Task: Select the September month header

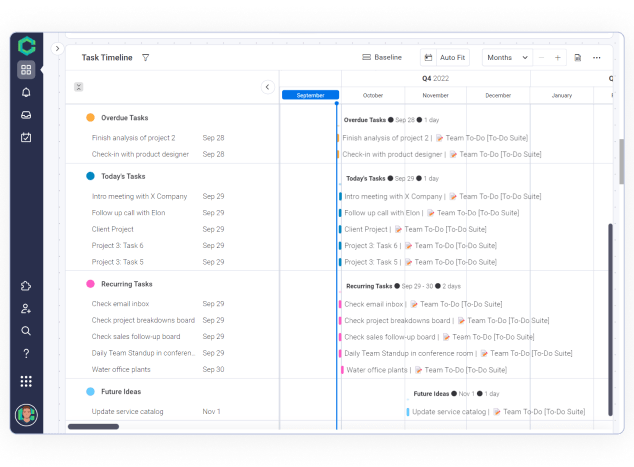Action: (311, 95)
